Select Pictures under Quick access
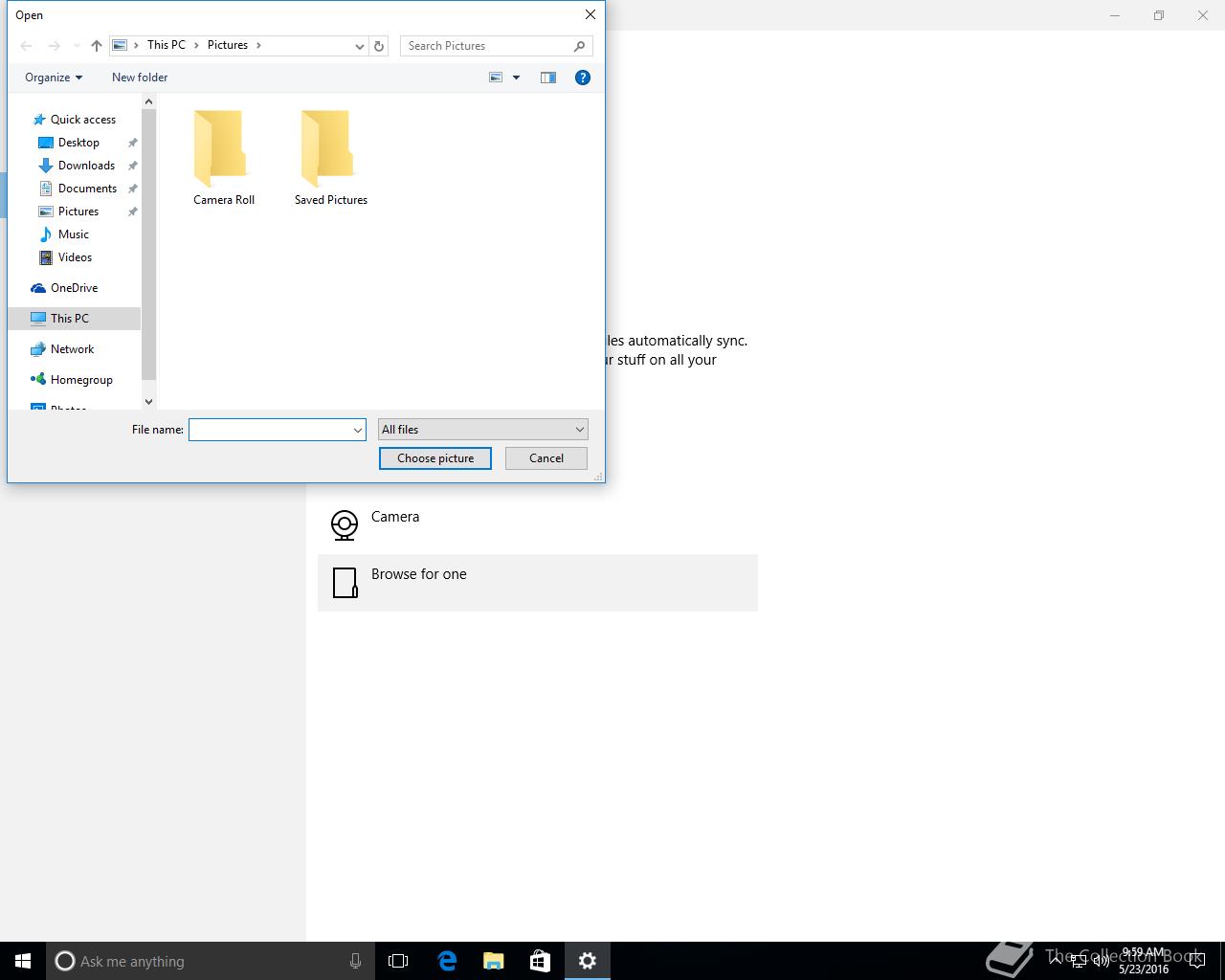Screen dimensions: 1225x980 pyautogui.click(x=78, y=212)
